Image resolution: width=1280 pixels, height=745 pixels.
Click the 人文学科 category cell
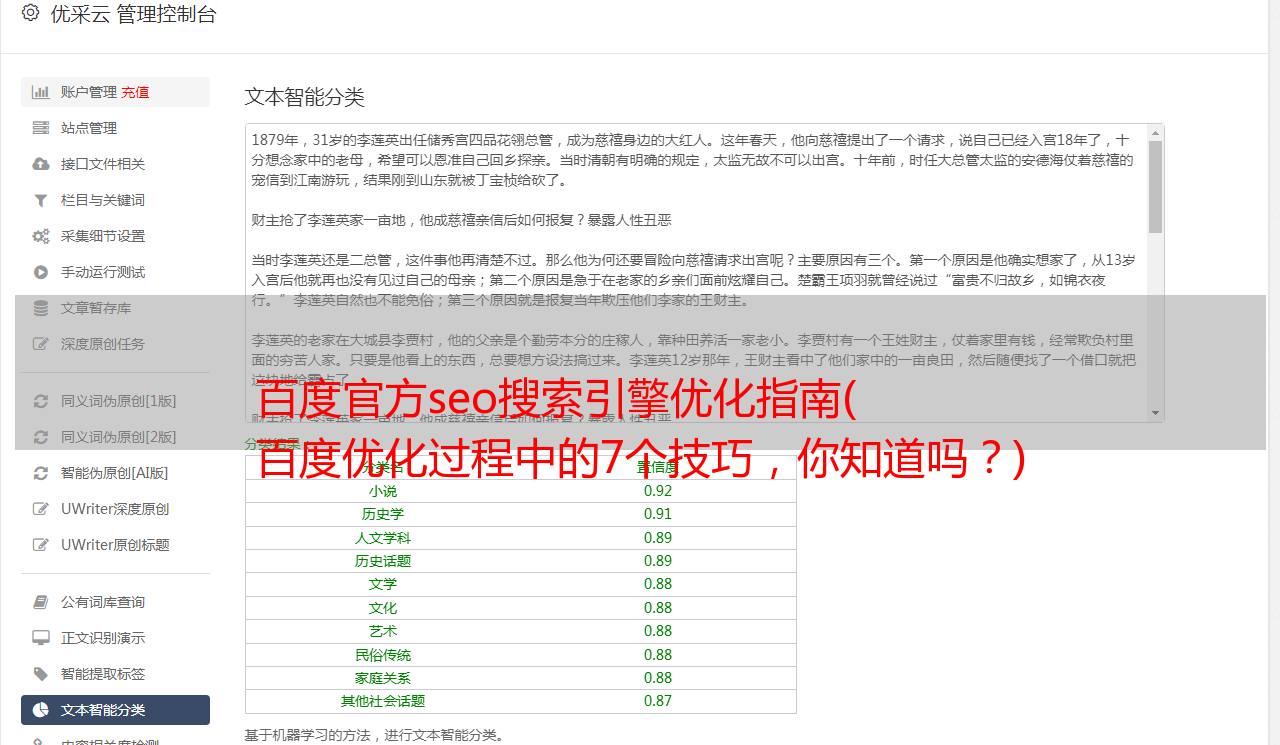[383, 538]
